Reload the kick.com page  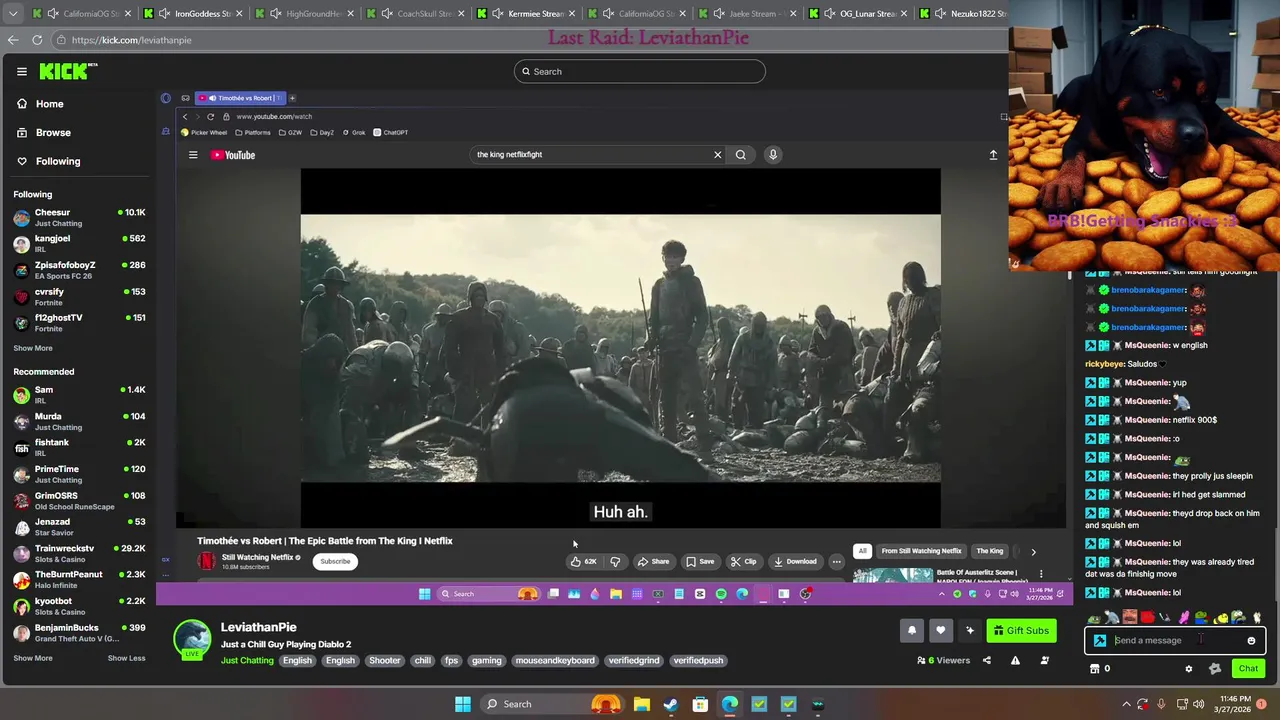pyautogui.click(x=37, y=40)
